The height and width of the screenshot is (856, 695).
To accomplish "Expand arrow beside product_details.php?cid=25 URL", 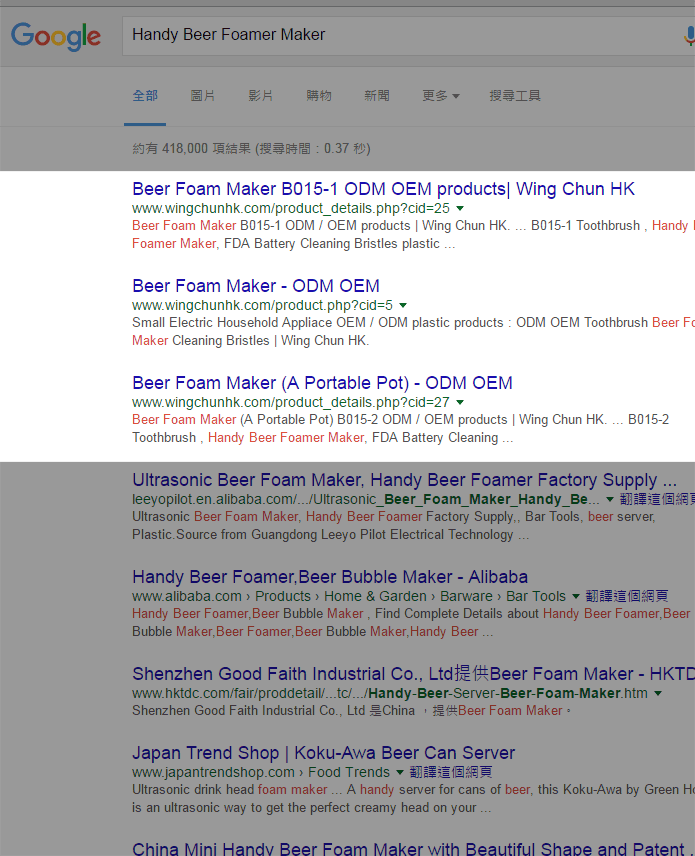I will [460, 209].
